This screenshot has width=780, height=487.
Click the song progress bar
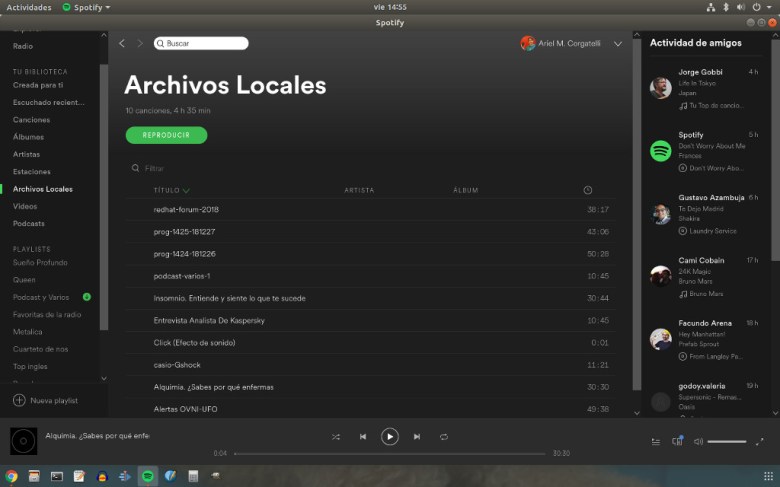pyautogui.click(x=390, y=454)
